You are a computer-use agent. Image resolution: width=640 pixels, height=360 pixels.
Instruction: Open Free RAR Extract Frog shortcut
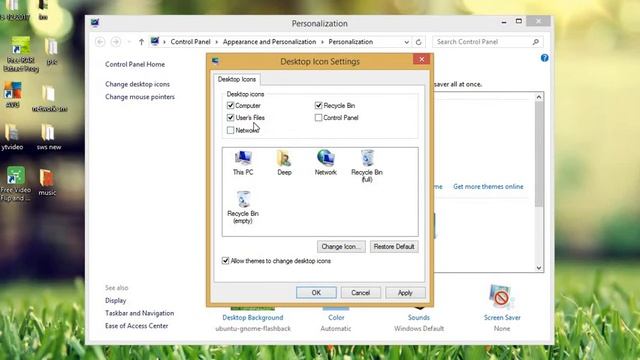[21, 54]
